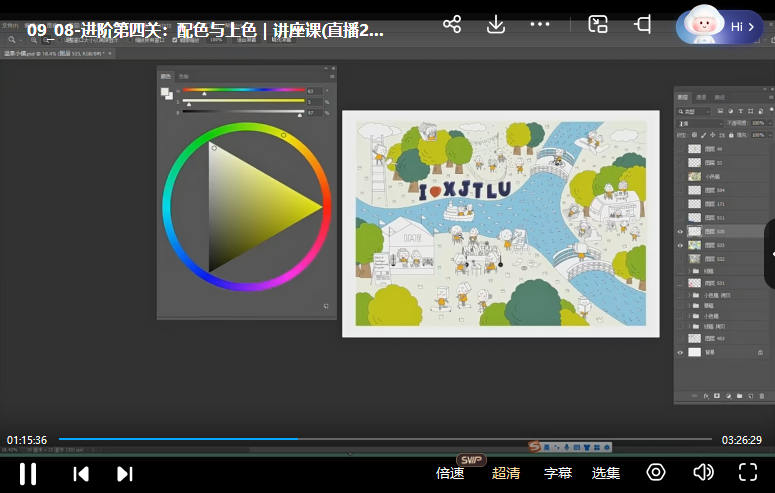The image size is (775, 493).
Task: Pause the video playback
Action: 28,473
